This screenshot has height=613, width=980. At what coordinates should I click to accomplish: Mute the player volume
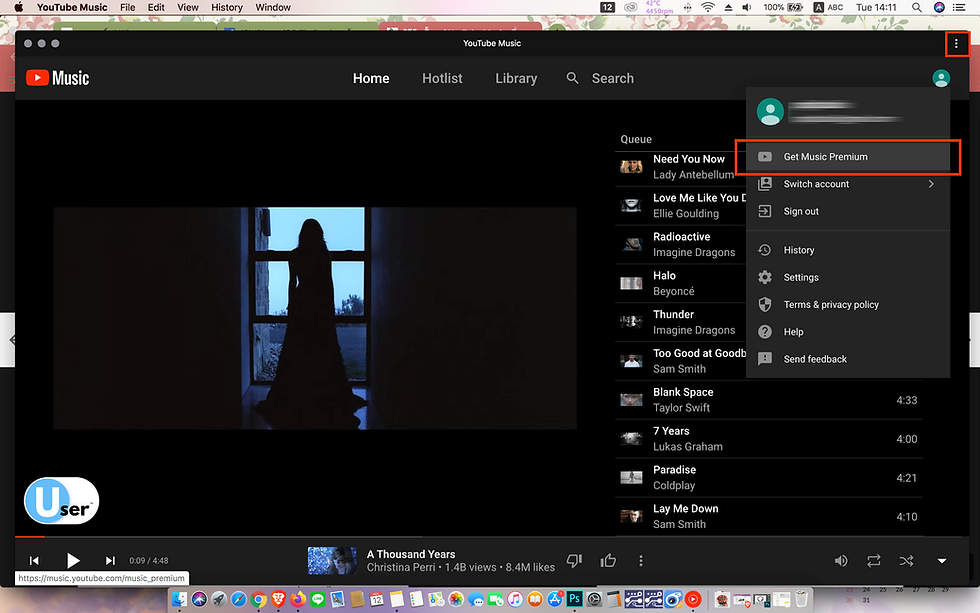(x=841, y=561)
